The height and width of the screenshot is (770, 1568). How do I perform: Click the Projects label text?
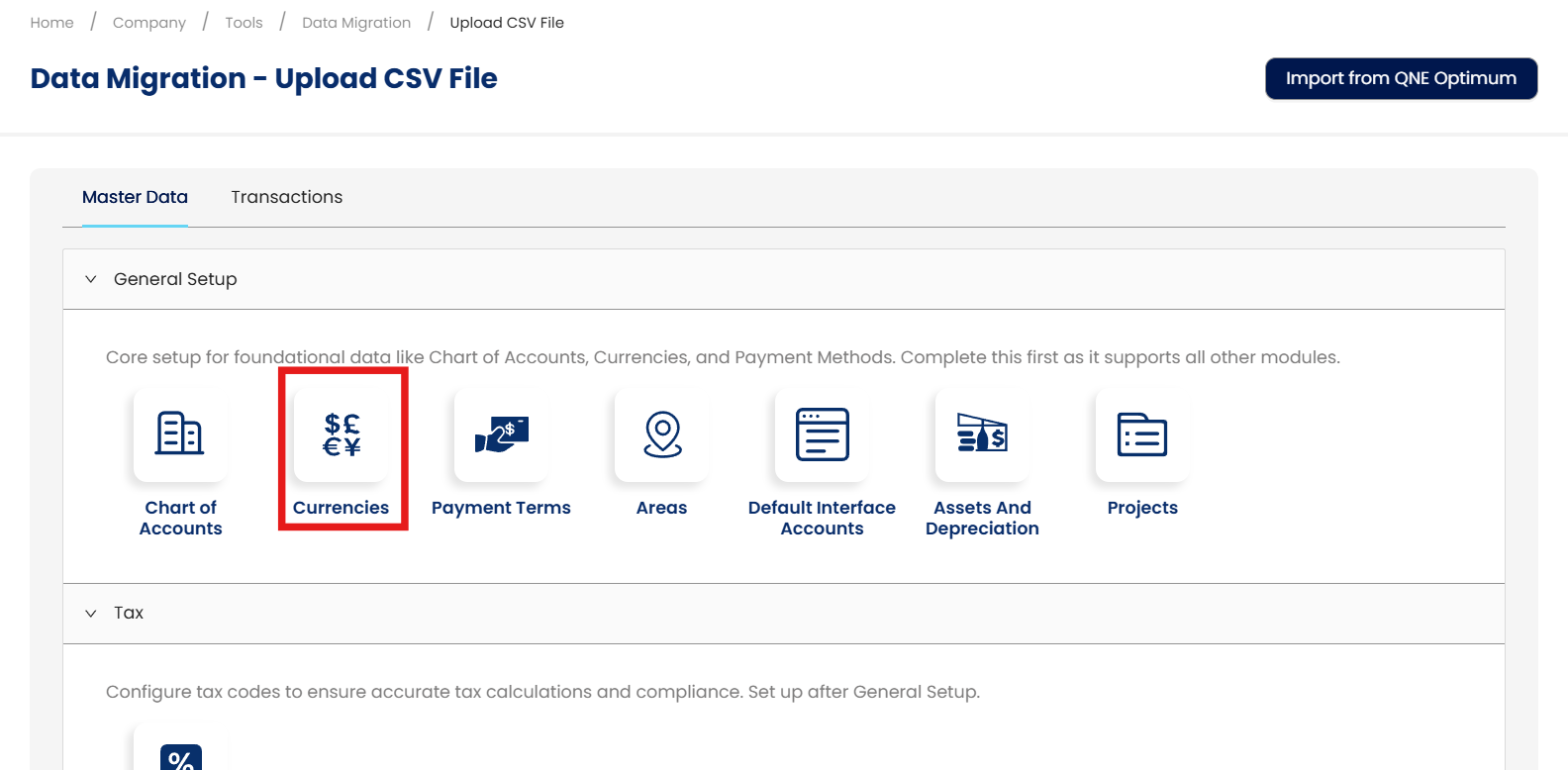pos(1143,508)
